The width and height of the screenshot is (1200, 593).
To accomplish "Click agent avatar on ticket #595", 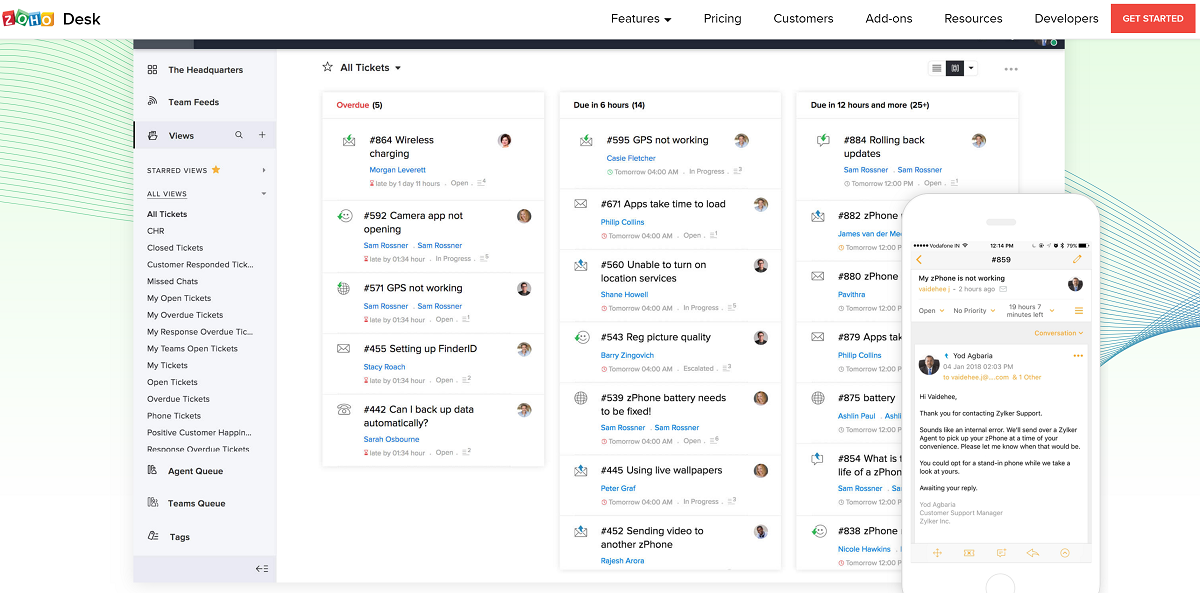I will [x=741, y=140].
